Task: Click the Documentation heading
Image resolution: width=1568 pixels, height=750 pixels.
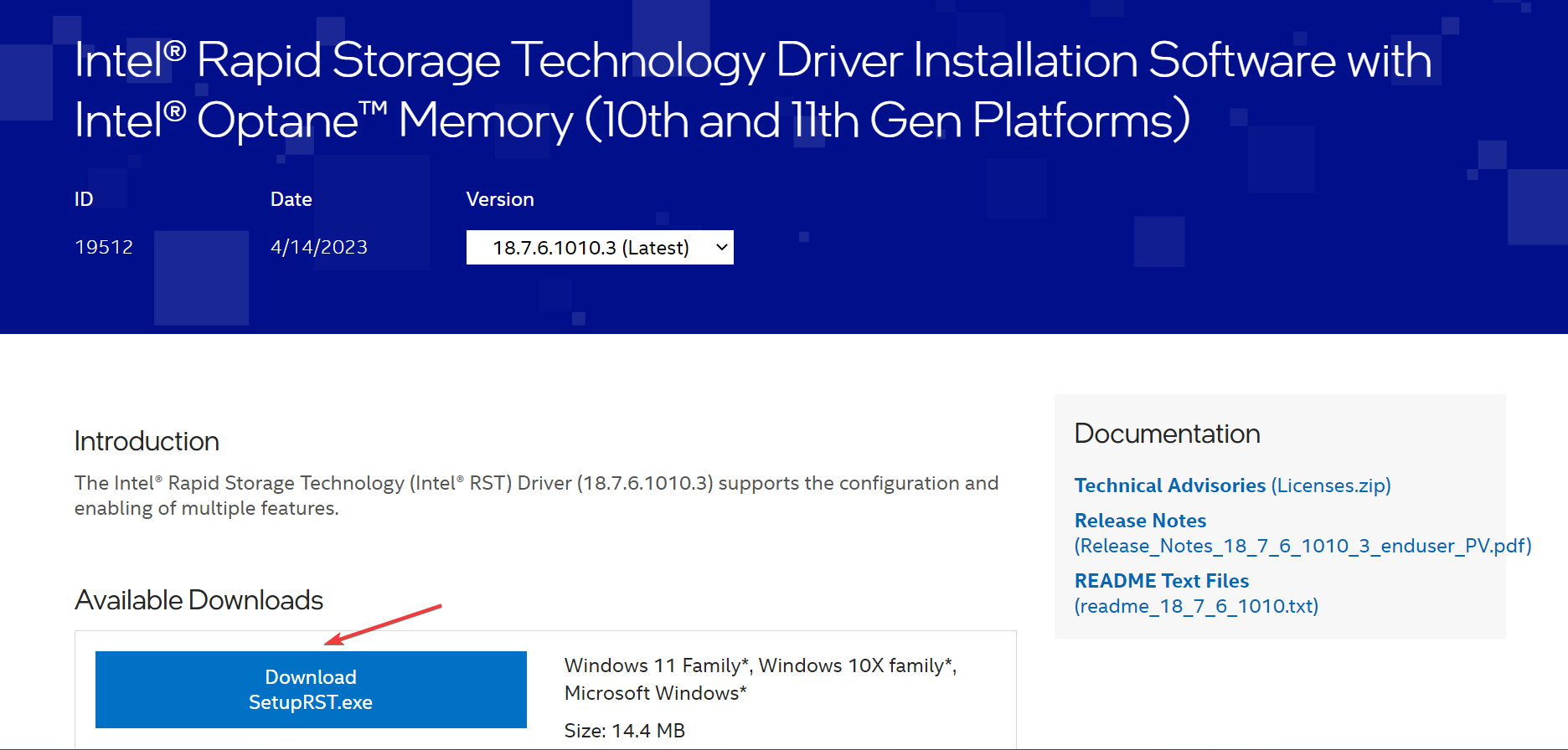Action: click(1167, 434)
